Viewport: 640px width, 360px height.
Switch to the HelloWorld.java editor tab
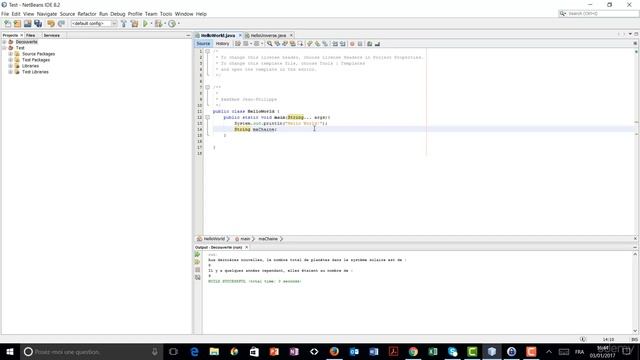218,36
